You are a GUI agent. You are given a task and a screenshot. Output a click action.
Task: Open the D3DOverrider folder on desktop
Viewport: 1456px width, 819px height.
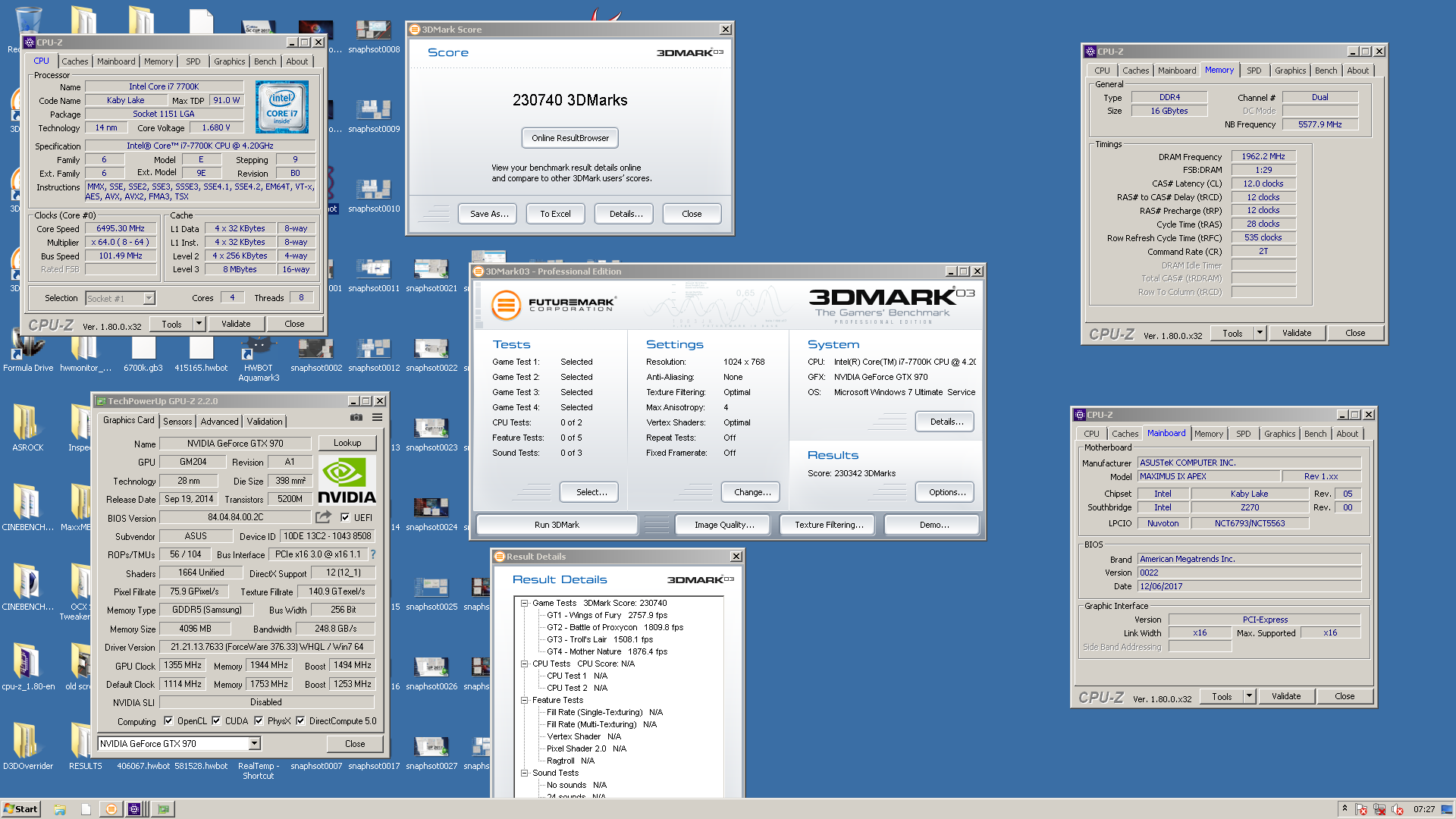coord(28,747)
